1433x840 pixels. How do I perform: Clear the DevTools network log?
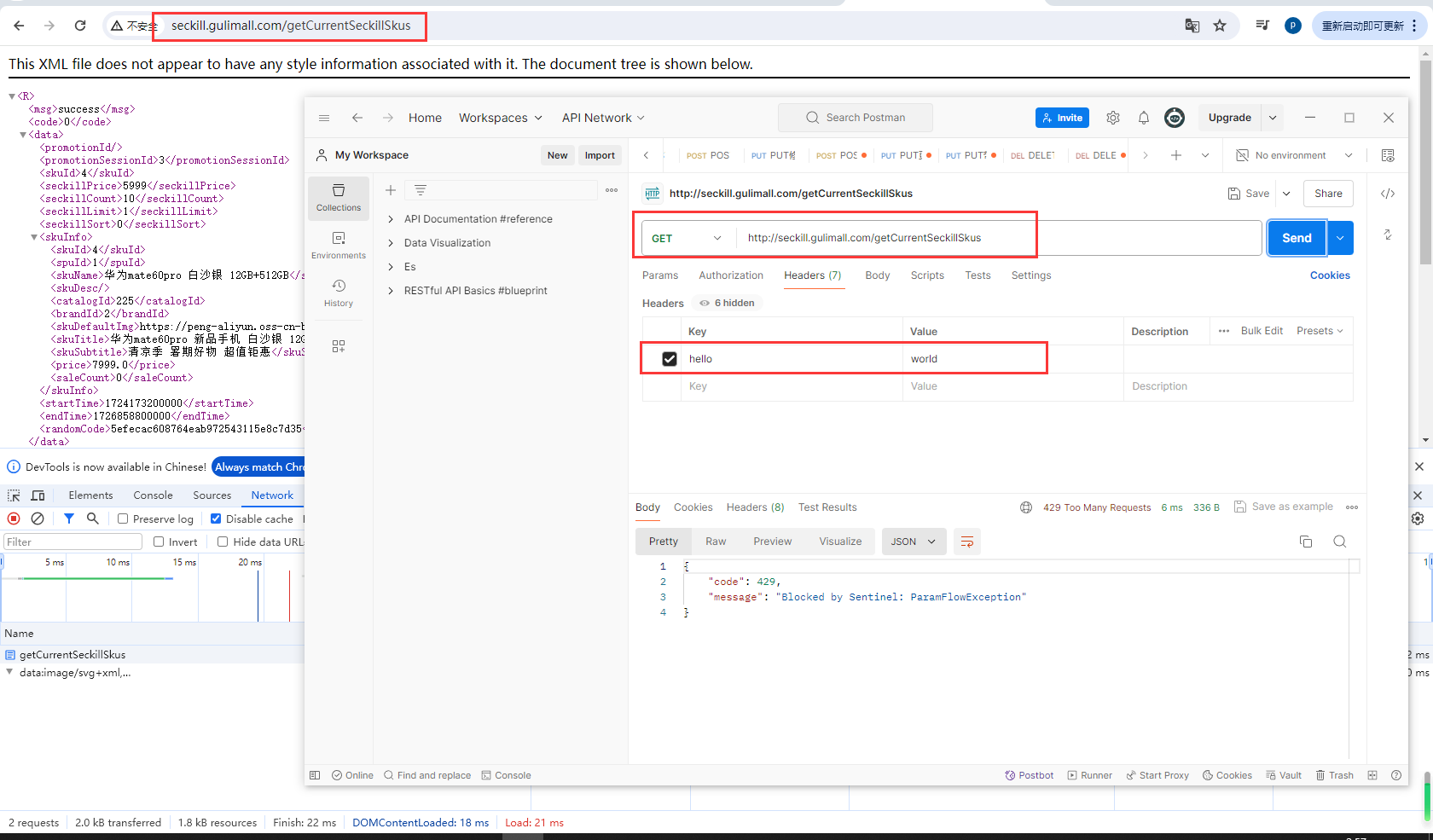click(x=38, y=518)
